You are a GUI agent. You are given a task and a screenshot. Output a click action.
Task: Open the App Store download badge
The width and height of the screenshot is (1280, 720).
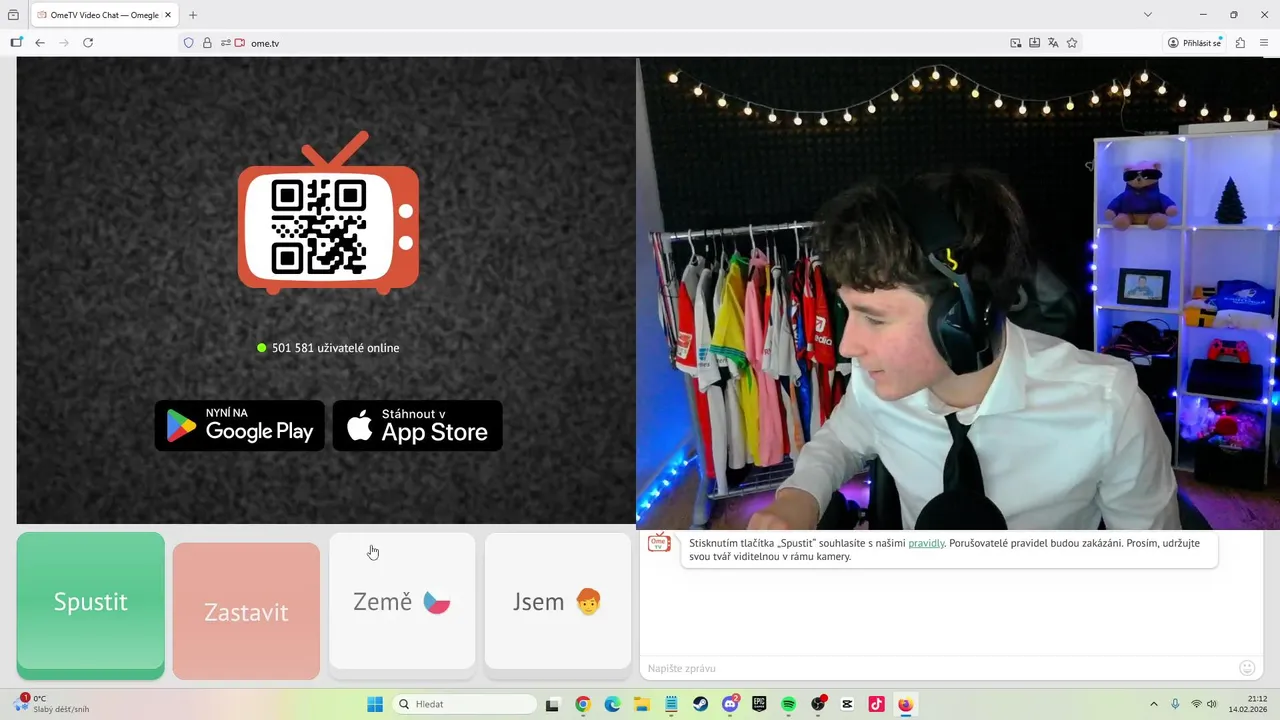(x=417, y=426)
